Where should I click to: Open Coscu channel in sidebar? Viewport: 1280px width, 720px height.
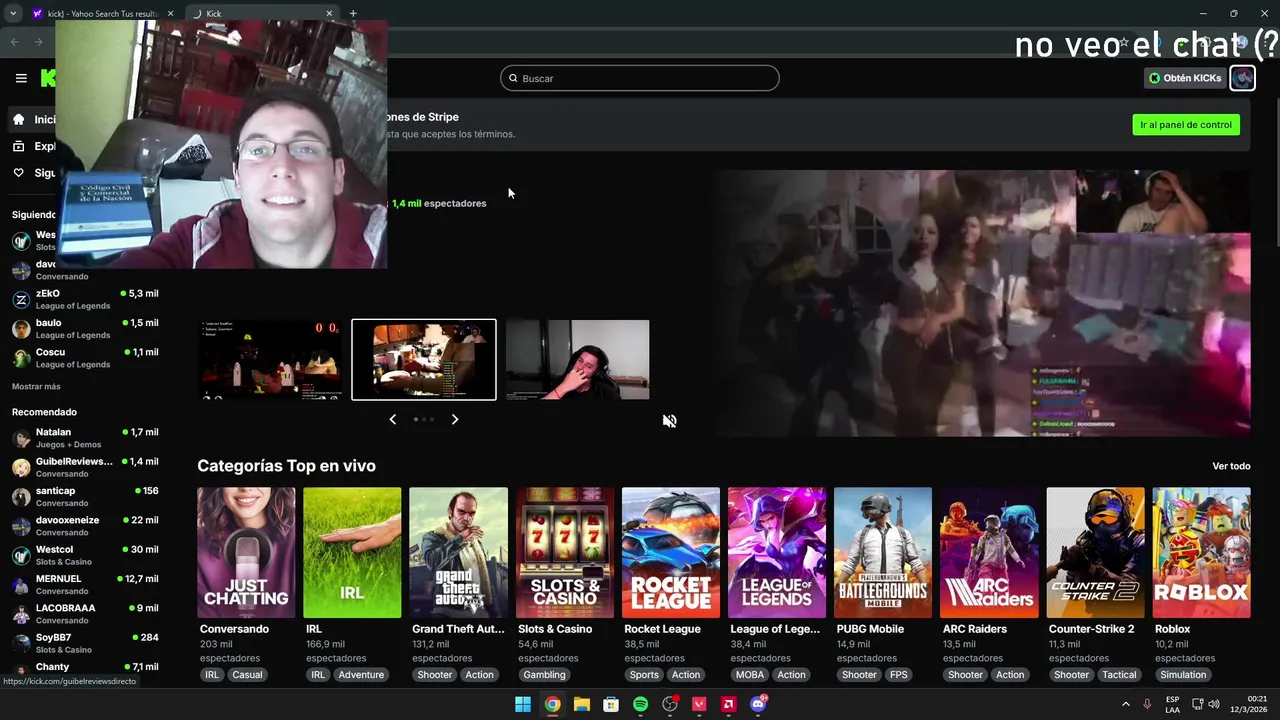click(85, 358)
